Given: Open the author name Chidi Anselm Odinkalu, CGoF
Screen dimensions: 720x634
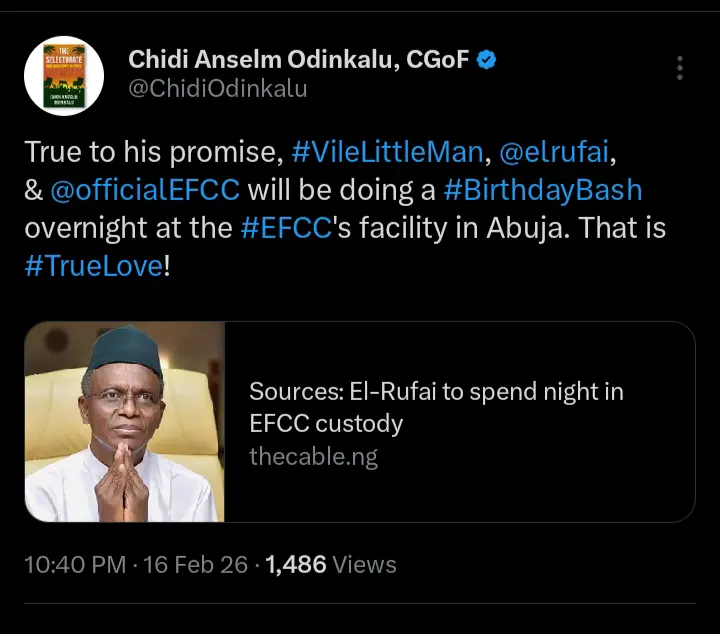Looking at the screenshot, I should [298, 60].
